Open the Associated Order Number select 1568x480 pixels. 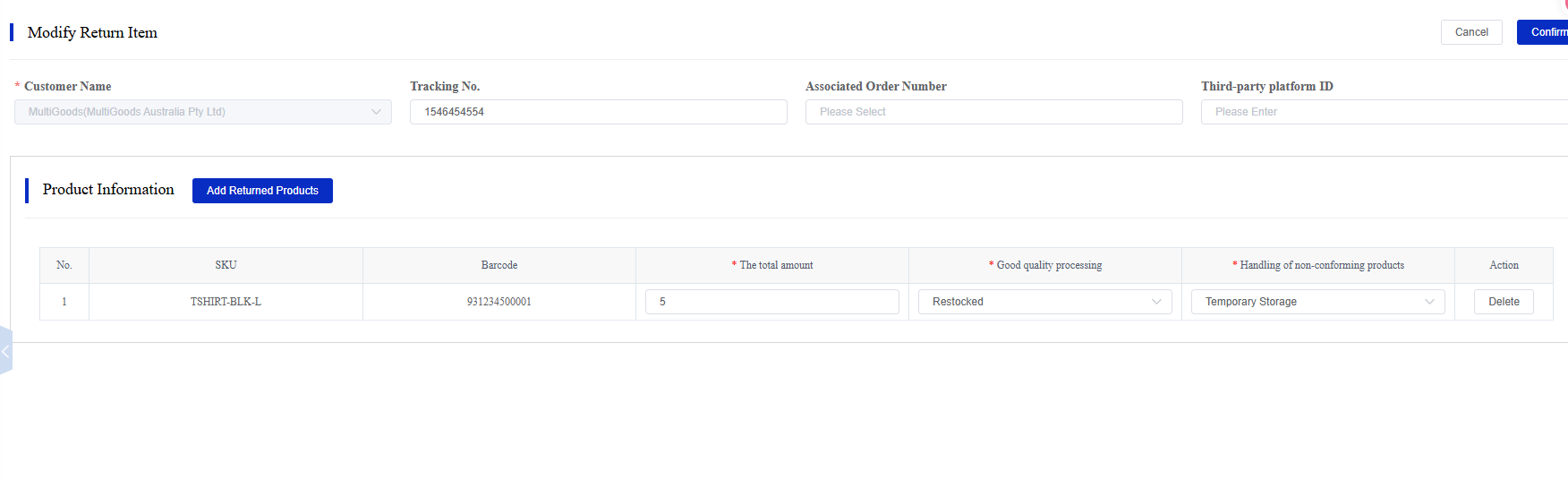pyautogui.click(x=994, y=112)
